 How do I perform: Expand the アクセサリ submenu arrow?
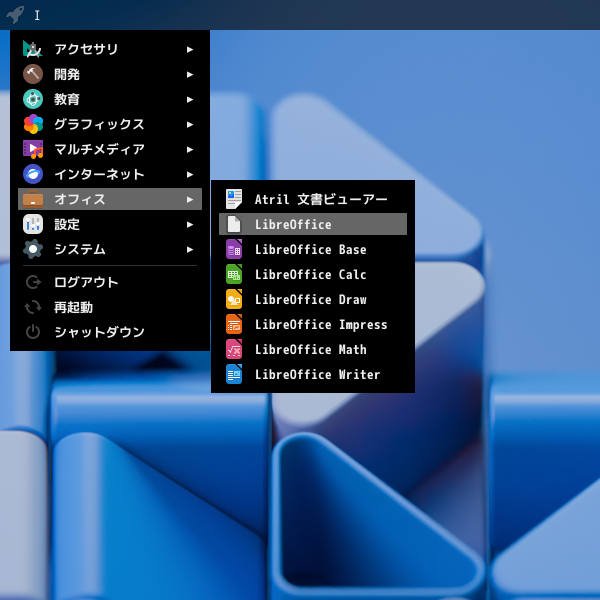[189, 49]
